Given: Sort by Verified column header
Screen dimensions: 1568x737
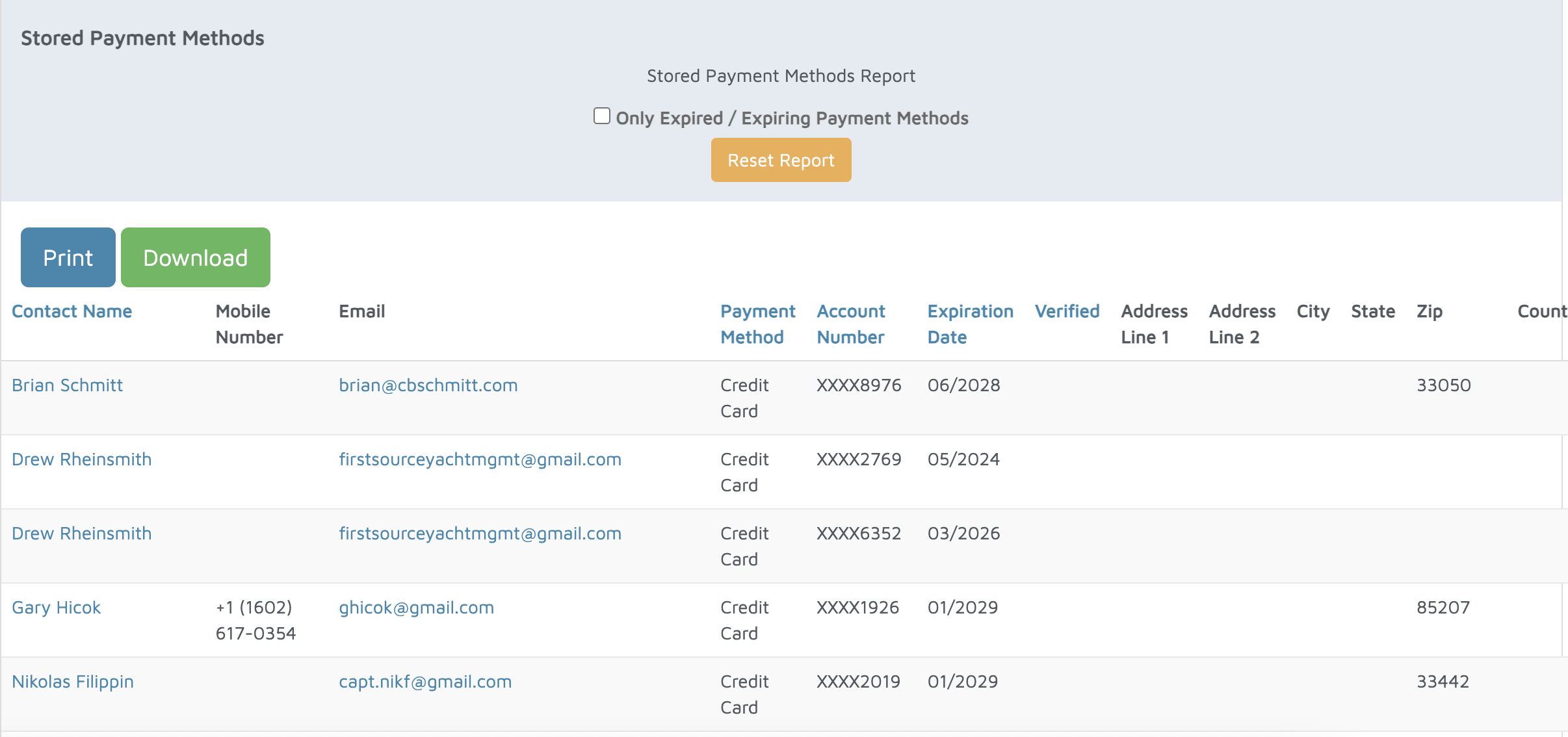Looking at the screenshot, I should click(x=1067, y=311).
